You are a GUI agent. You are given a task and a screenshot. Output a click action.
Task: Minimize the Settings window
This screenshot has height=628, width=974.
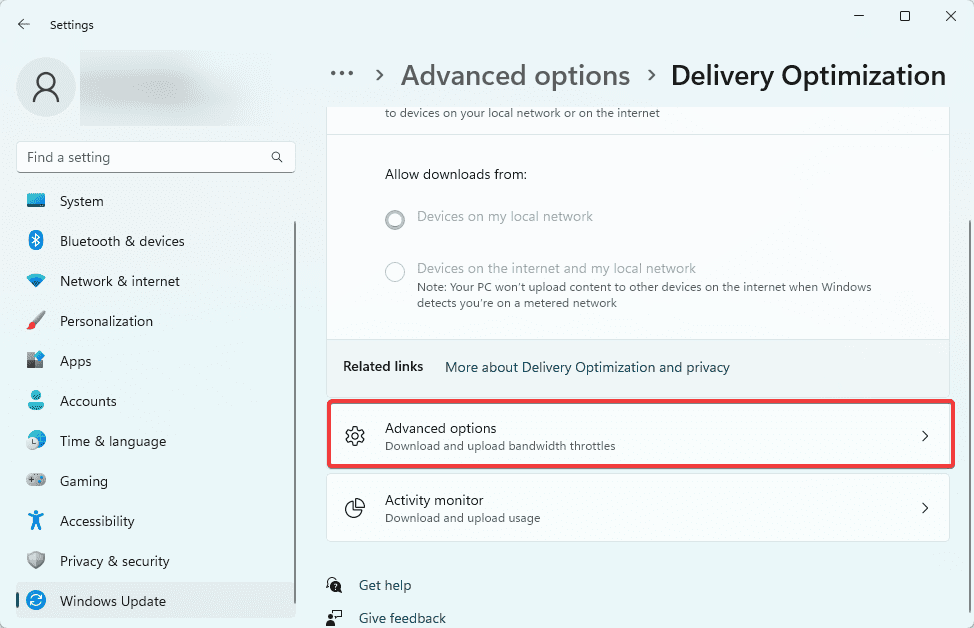859,16
